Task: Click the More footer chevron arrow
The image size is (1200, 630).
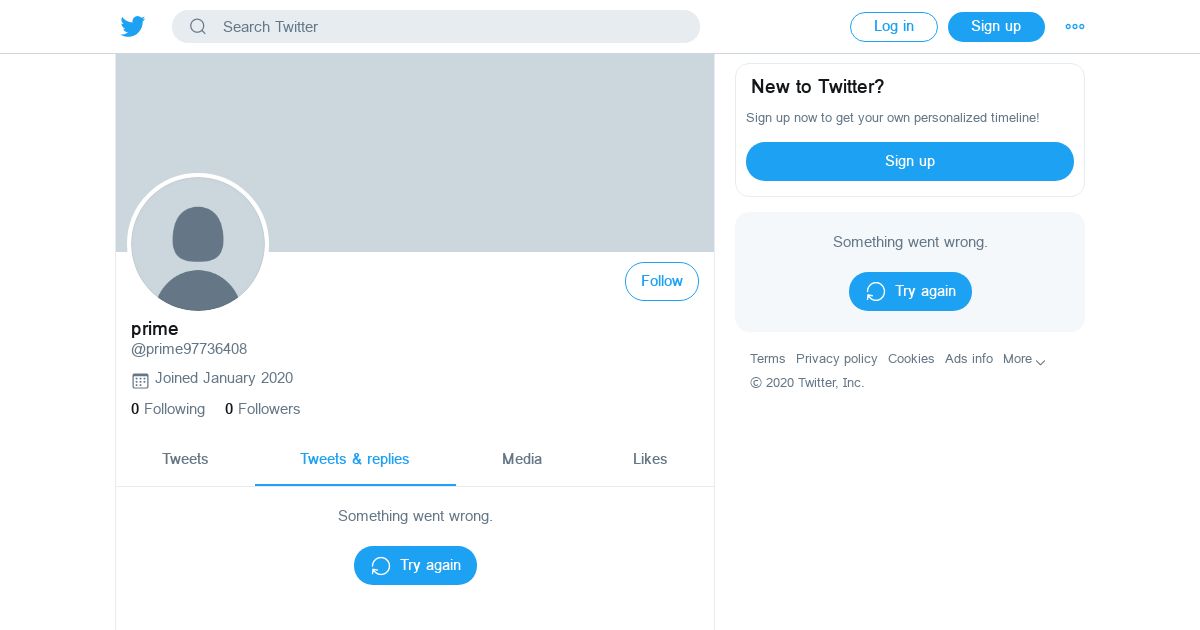Action: click(x=1040, y=362)
